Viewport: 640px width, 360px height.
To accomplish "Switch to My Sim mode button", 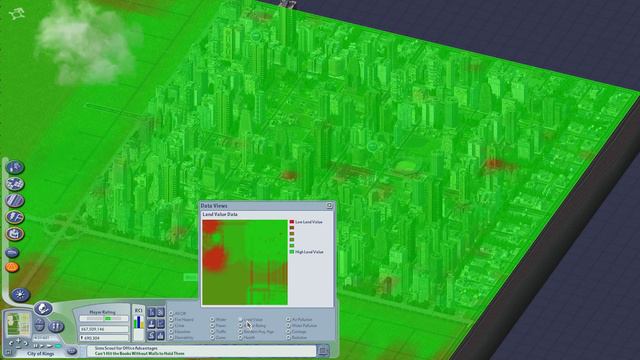I will point(56,326).
